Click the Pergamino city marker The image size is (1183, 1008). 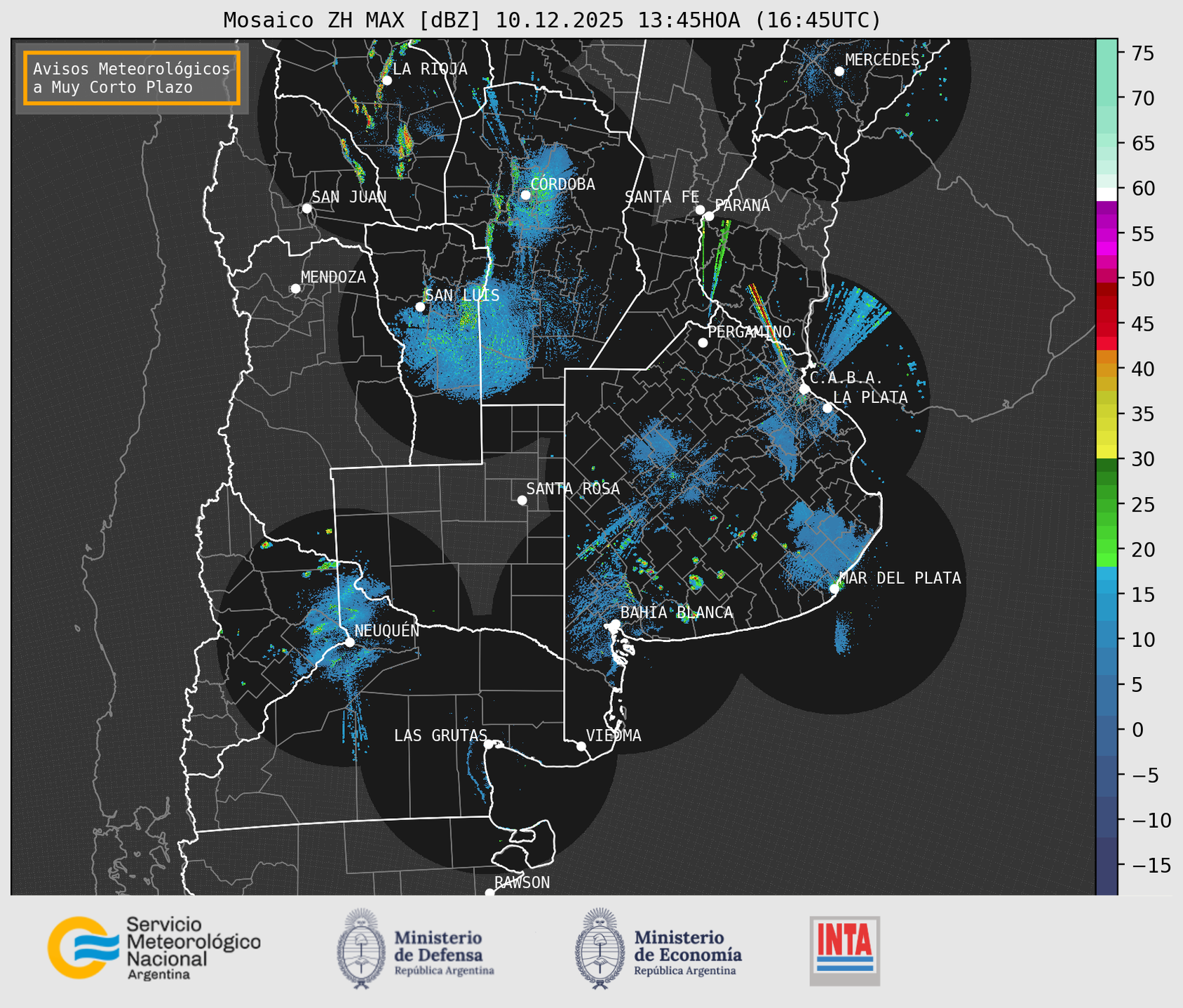[703, 343]
